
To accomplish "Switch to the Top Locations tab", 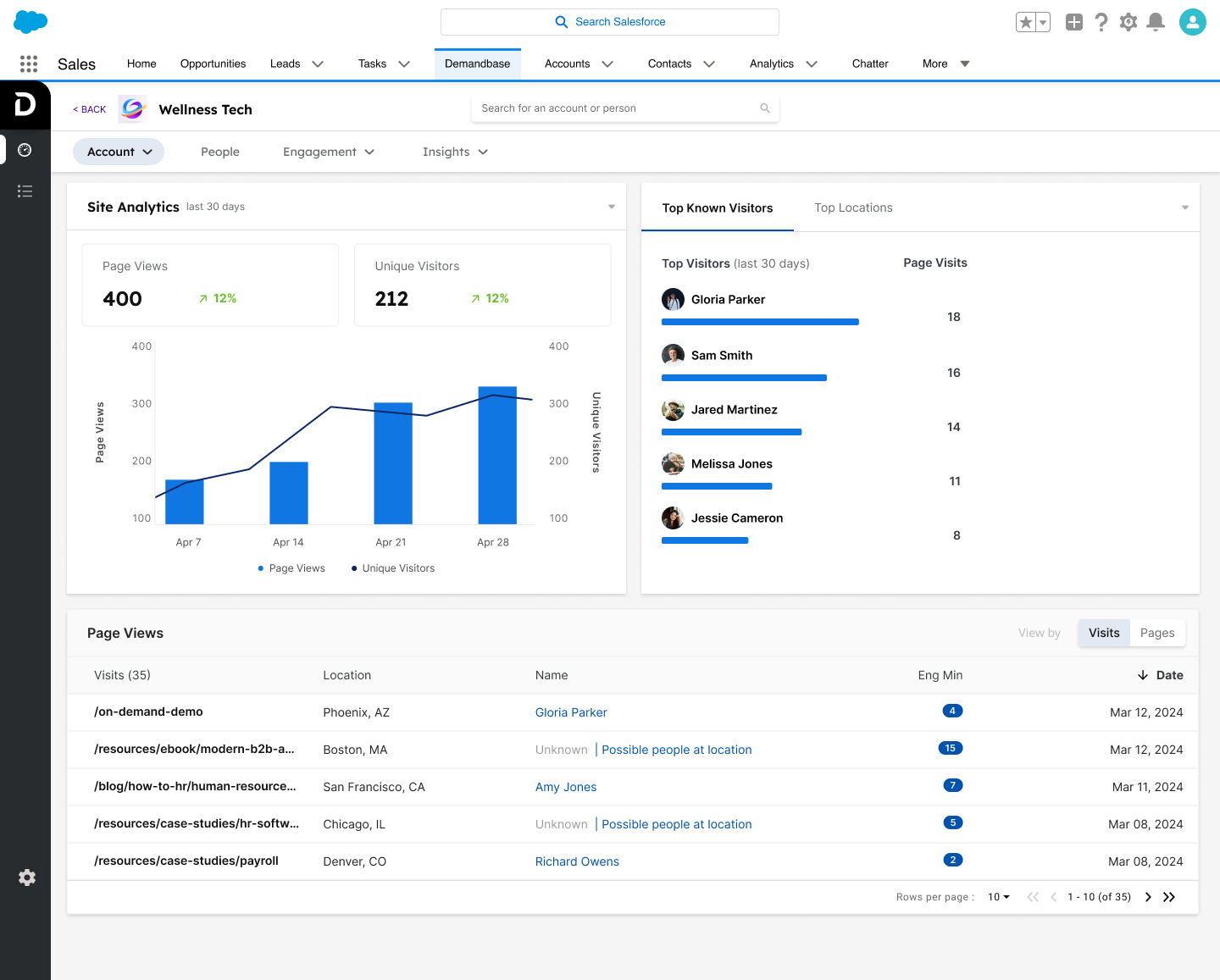I will pyautogui.click(x=853, y=208).
